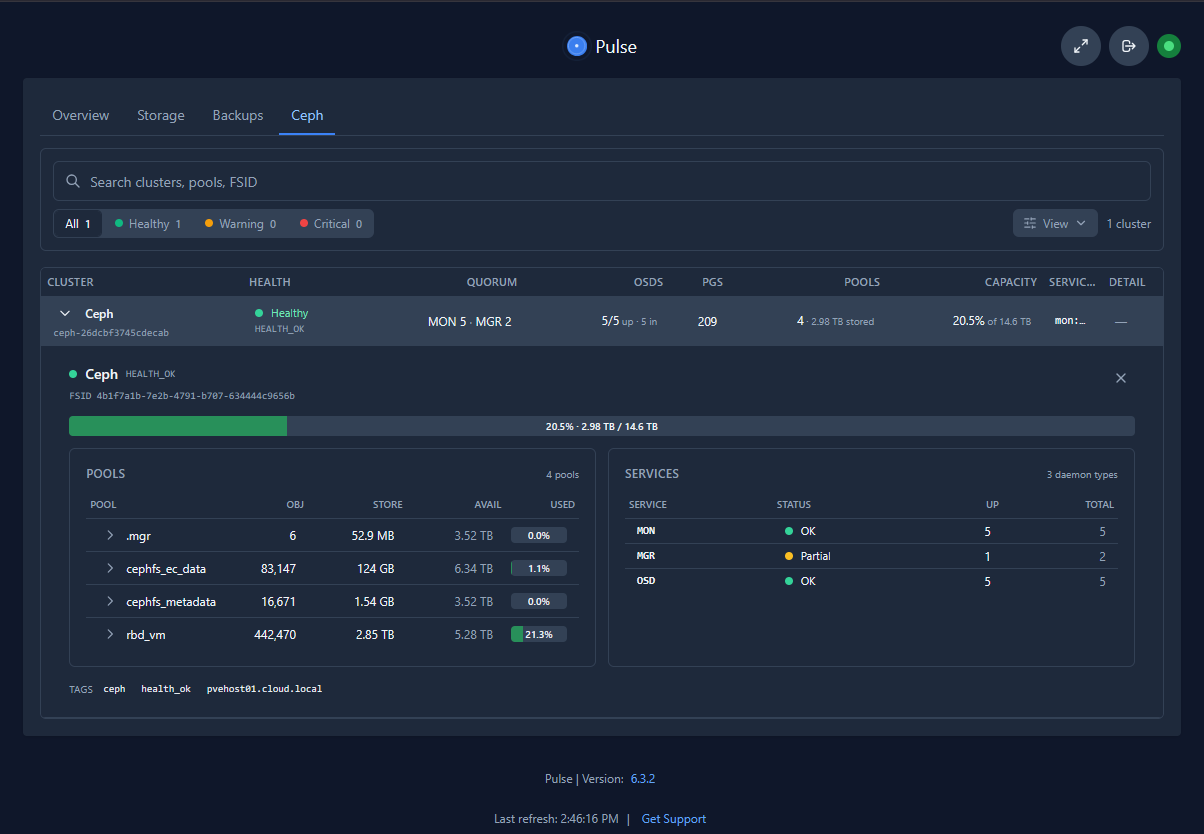Focus the search clusters, pools, FSID field
This screenshot has width=1204, height=834.
point(602,182)
